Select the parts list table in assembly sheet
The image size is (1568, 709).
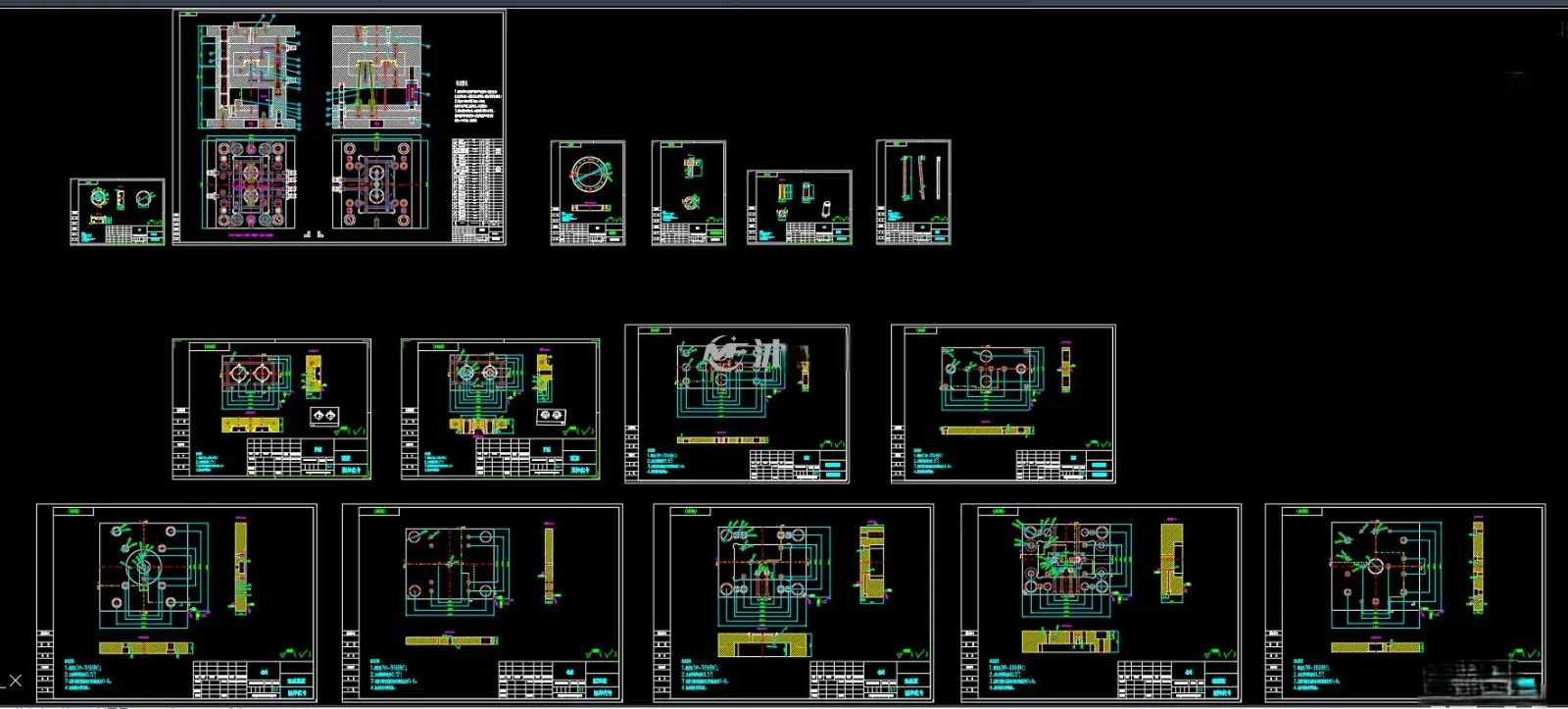coord(477,188)
